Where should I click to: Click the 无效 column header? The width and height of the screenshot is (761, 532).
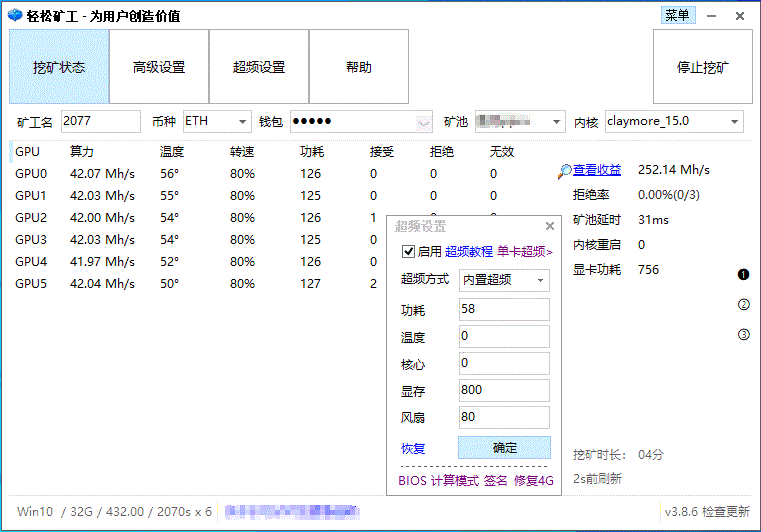(502, 151)
